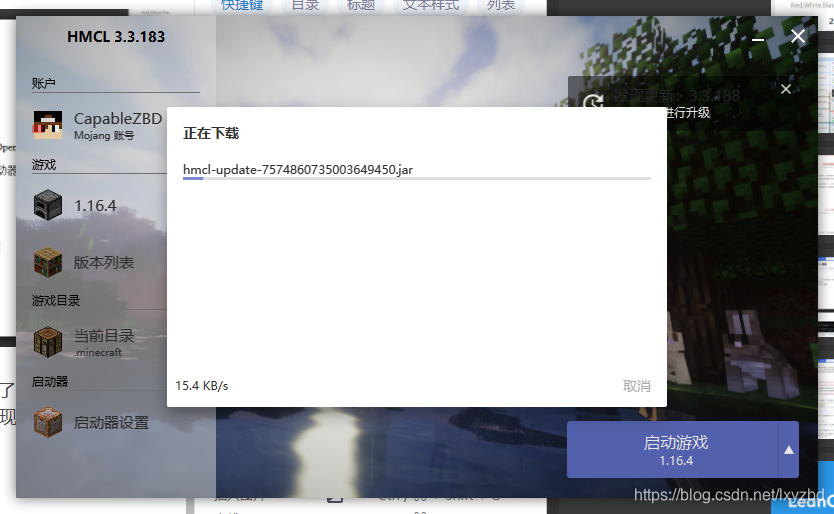Select the 快捷键 tab in background page
Viewport: 834px width, 514px height.
point(242,5)
